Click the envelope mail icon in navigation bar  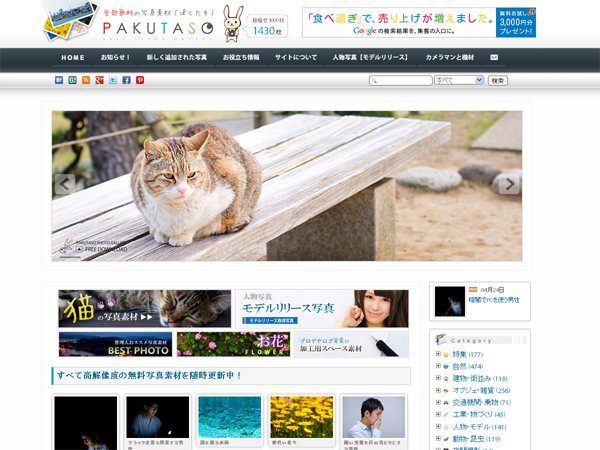click(x=494, y=57)
